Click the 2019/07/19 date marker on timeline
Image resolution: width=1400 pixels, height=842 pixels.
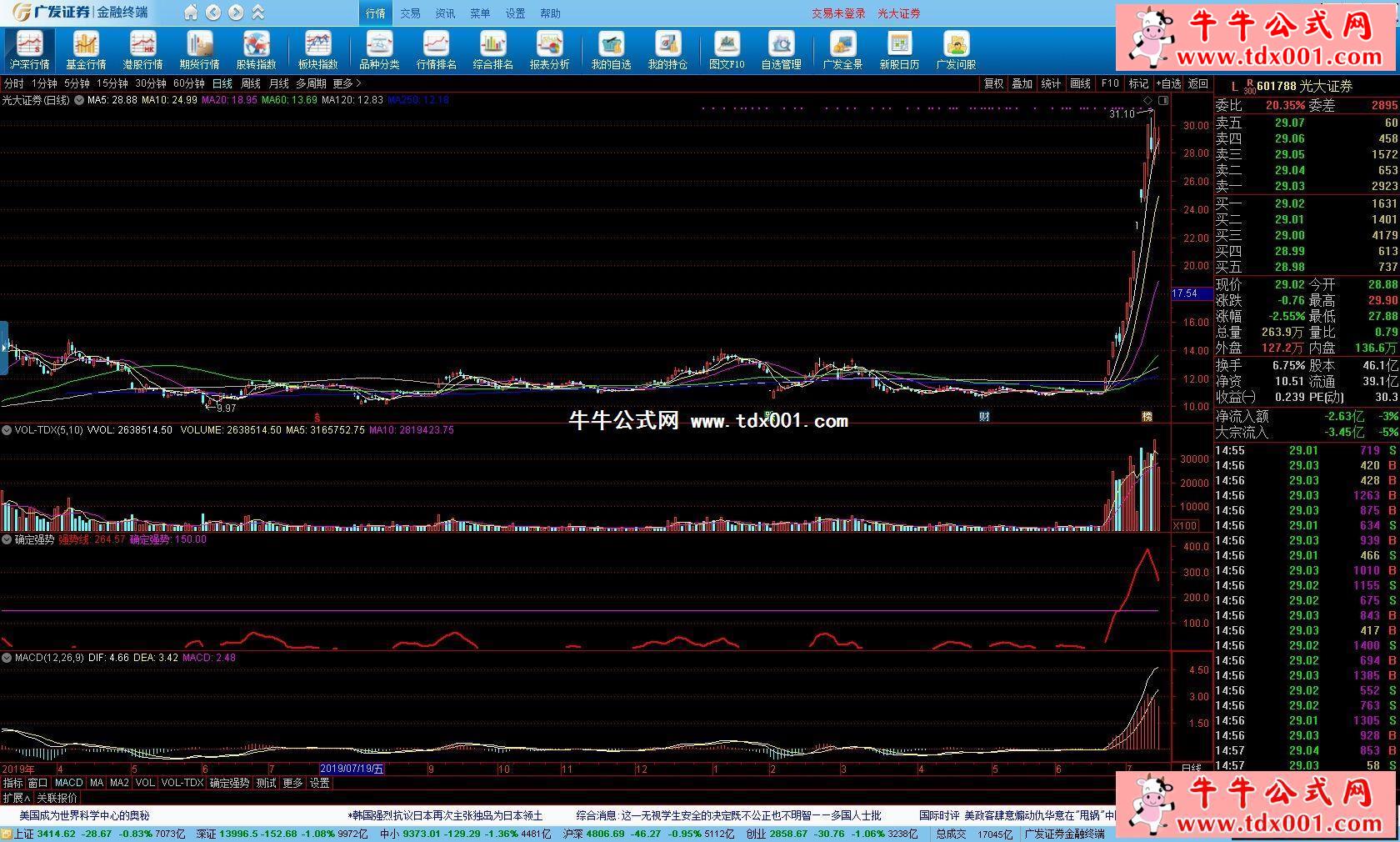[x=352, y=769]
